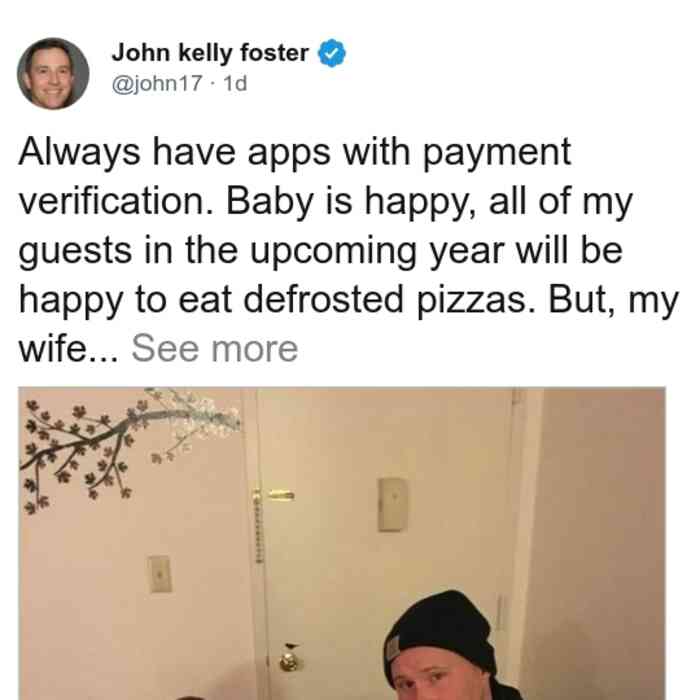The height and width of the screenshot is (700, 700).
Task: Visit the @john17 handle
Action: pos(157,83)
